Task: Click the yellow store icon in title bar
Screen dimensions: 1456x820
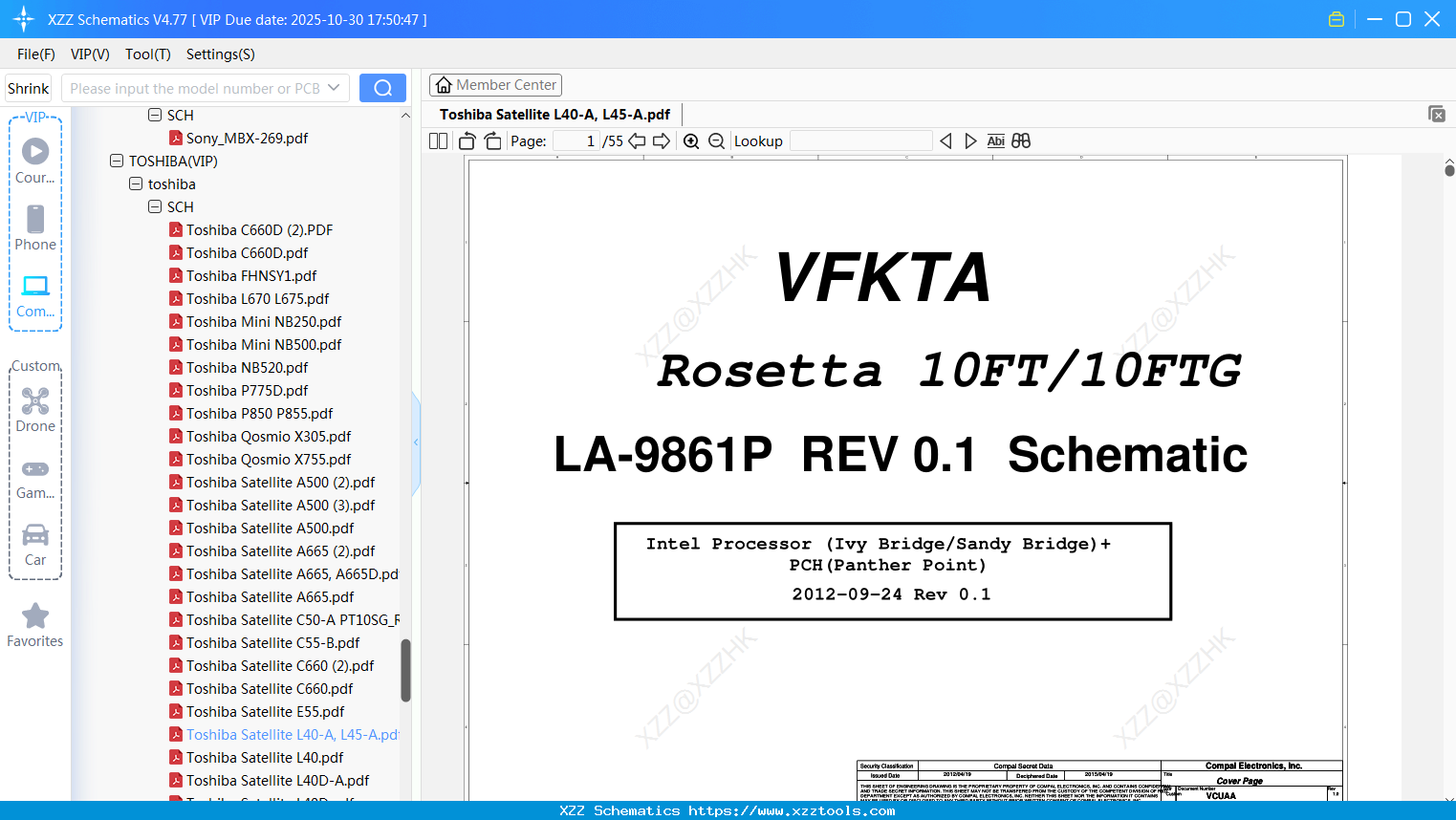Action: (1336, 19)
